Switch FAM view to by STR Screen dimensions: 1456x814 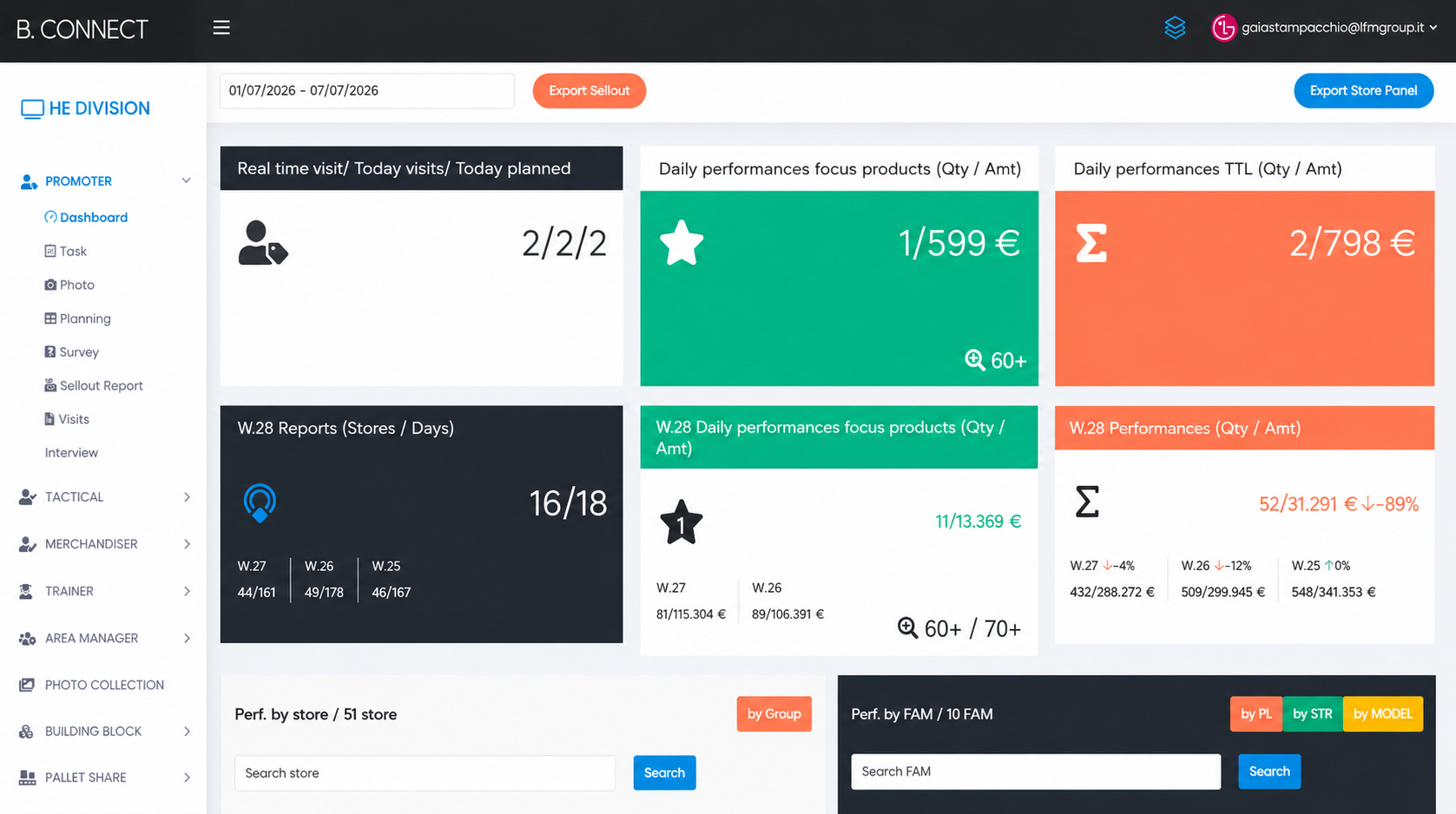click(x=1312, y=714)
